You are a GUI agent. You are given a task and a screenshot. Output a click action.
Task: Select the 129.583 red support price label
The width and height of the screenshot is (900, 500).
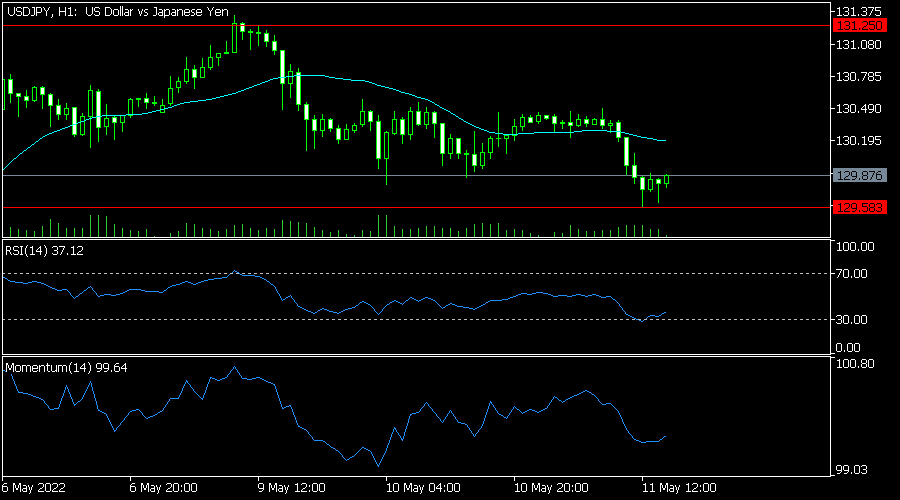859,207
